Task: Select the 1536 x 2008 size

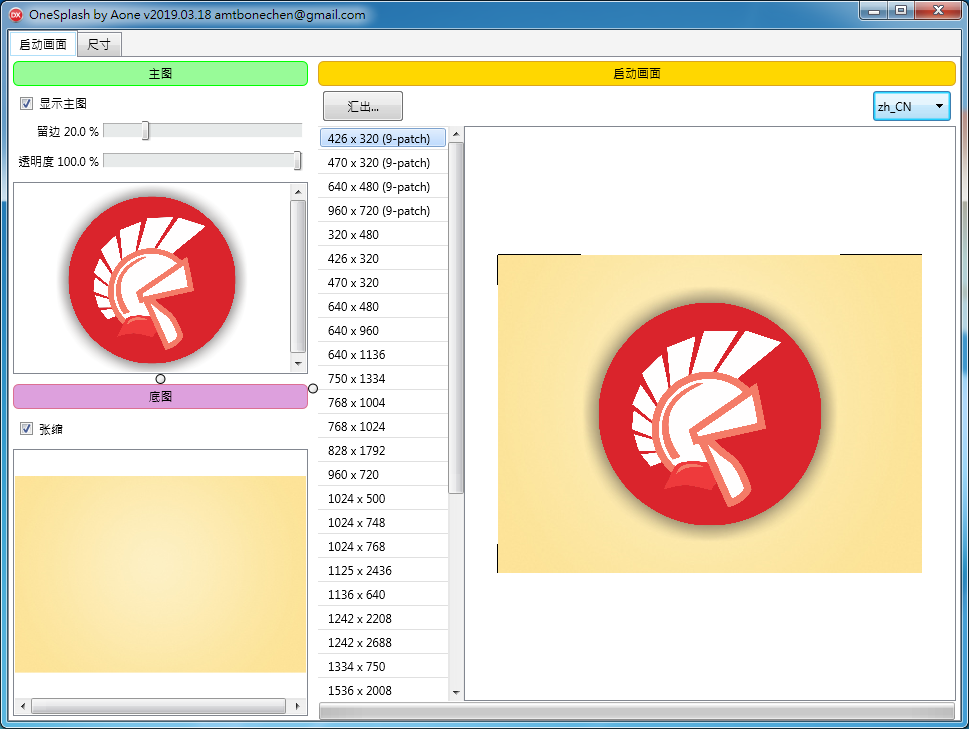Action: [383, 691]
